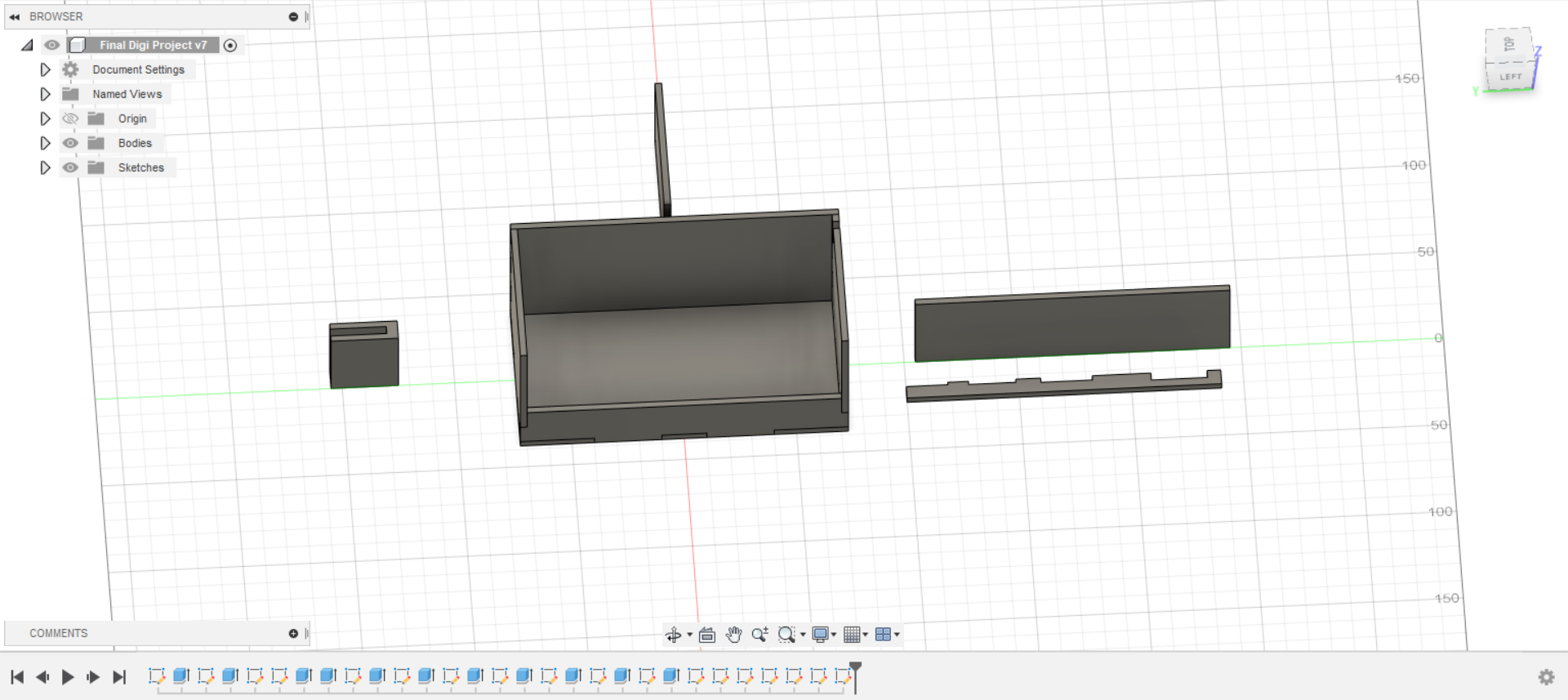Expand the Viewports dropdown arrow

897,635
